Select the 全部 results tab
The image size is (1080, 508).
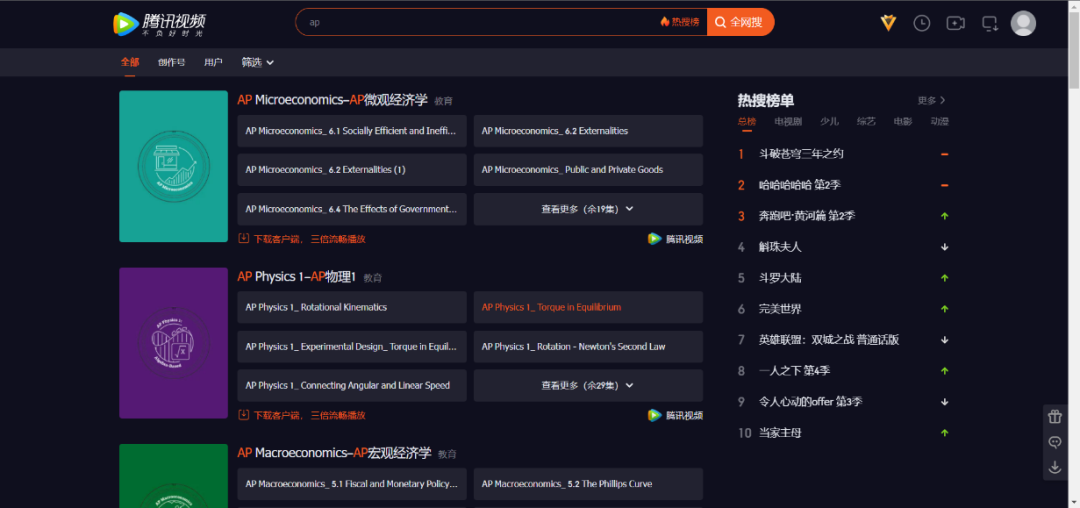click(x=129, y=62)
